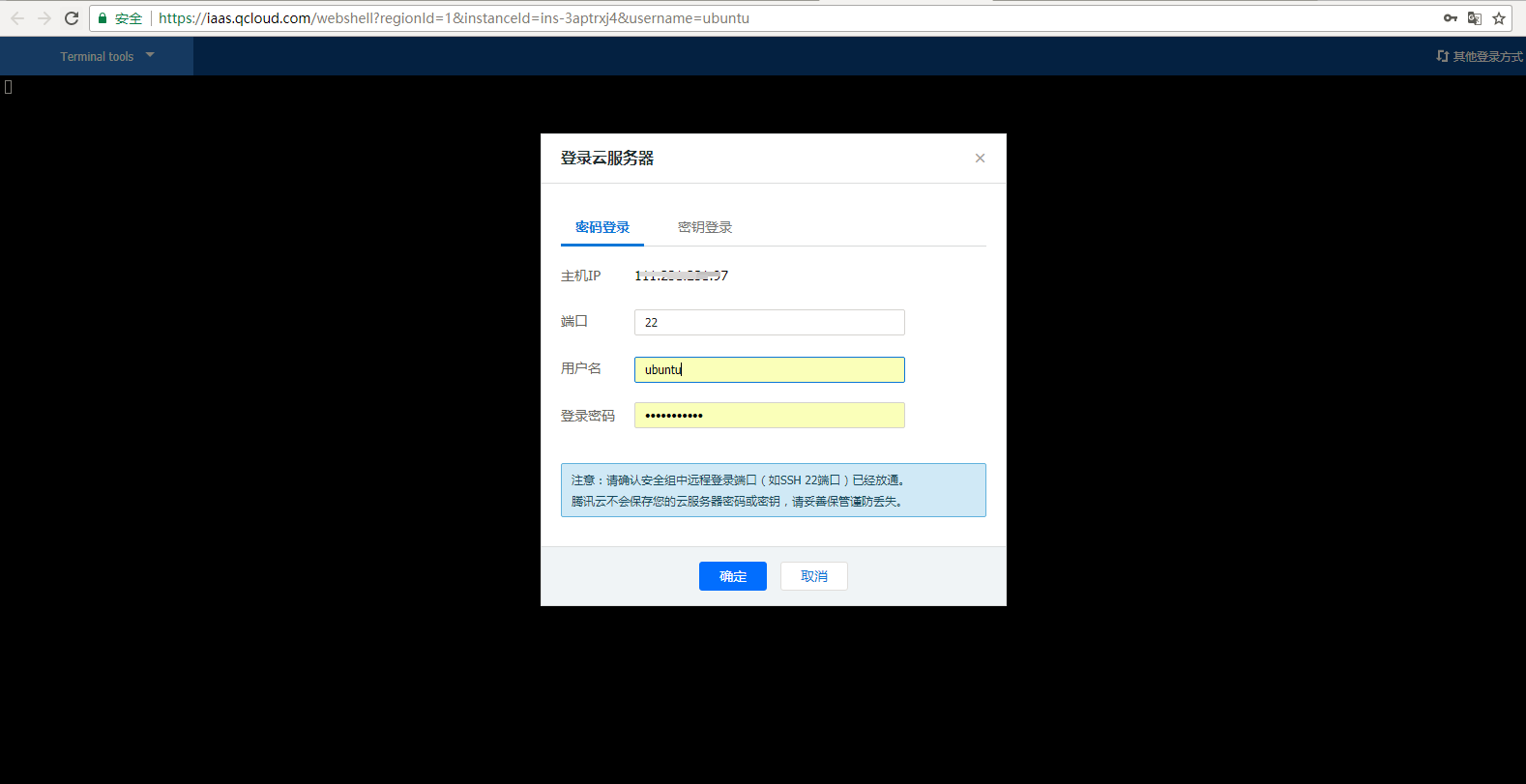The width and height of the screenshot is (1526, 784).
Task: Open the translate page icon
Action: pyautogui.click(x=1475, y=18)
